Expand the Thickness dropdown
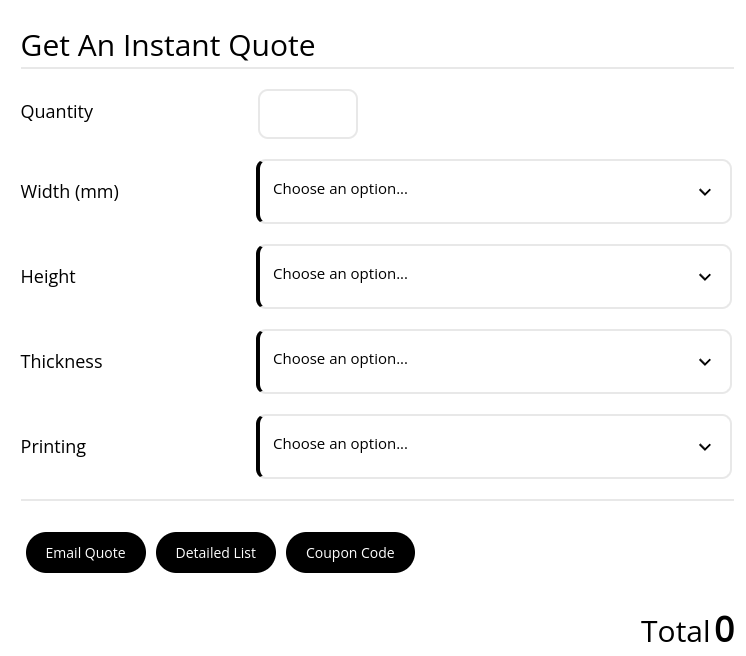Screen dimensions: 746x656 point(493,362)
